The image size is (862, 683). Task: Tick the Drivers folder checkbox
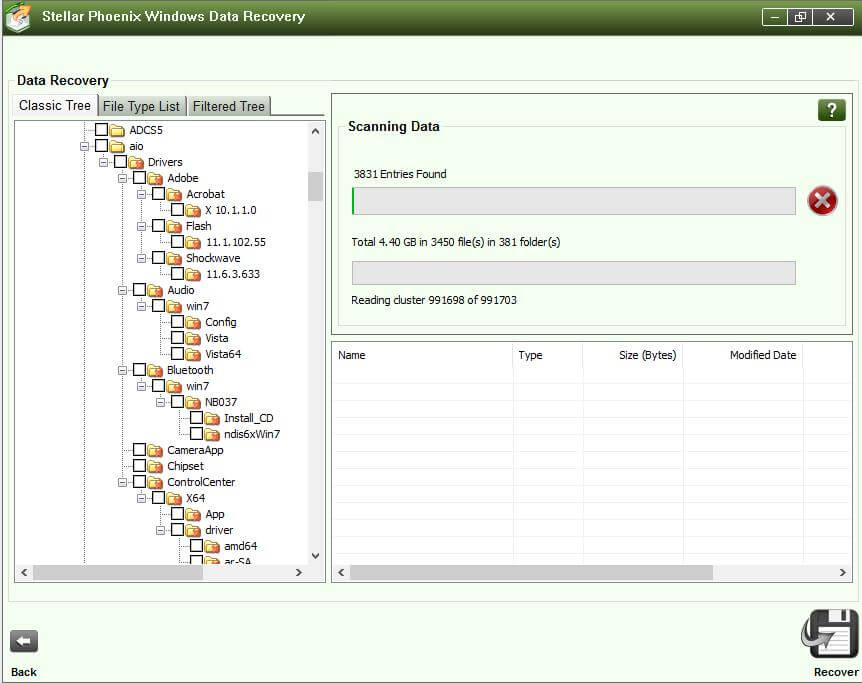pyautogui.click(x=120, y=162)
